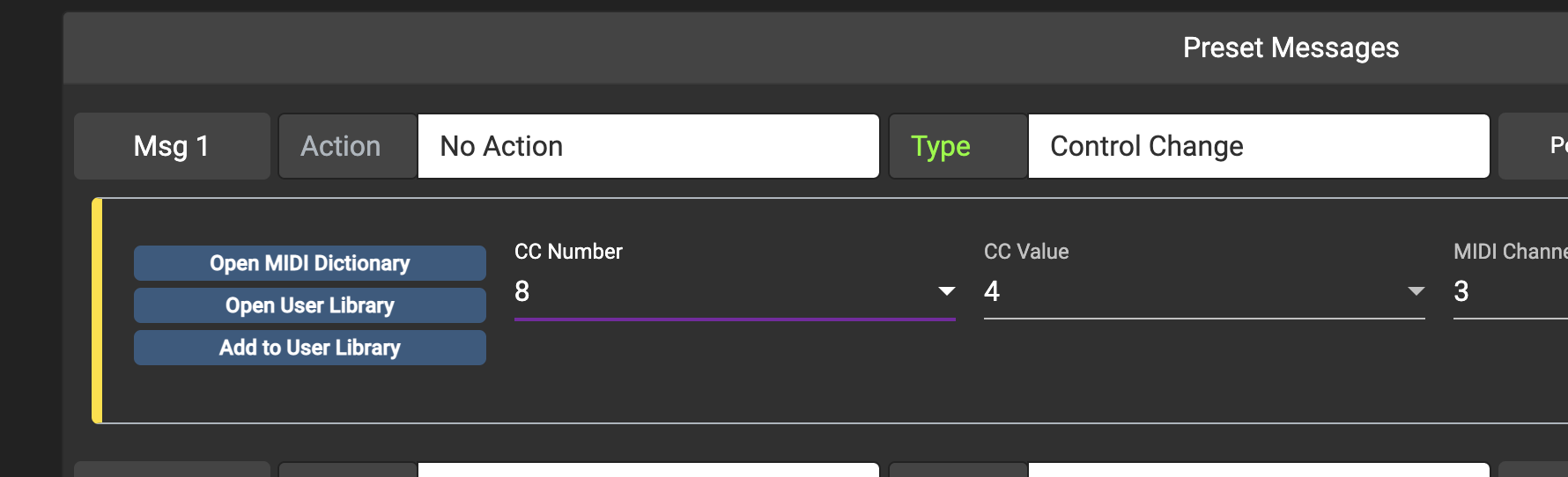This screenshot has height=477, width=1568.
Task: Expand the CC Value dropdown arrow
Action: (1416, 291)
